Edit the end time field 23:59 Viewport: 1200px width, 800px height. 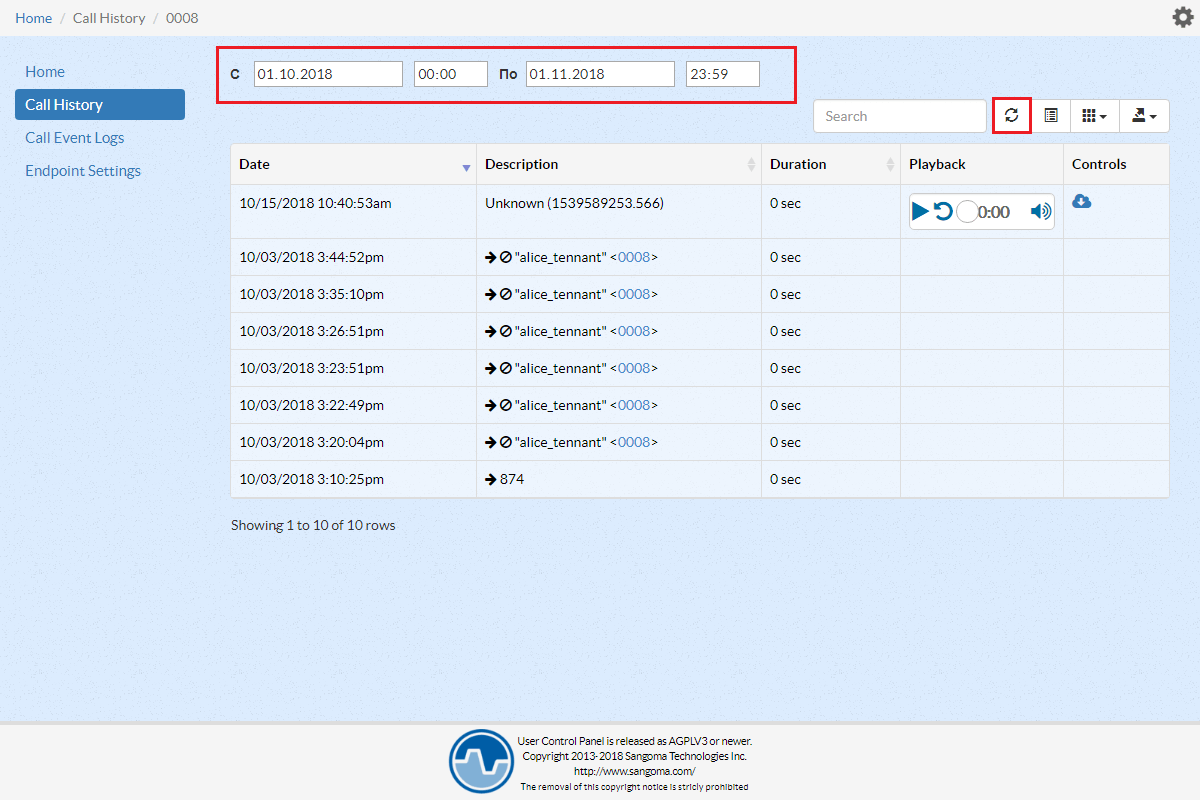click(x=723, y=74)
